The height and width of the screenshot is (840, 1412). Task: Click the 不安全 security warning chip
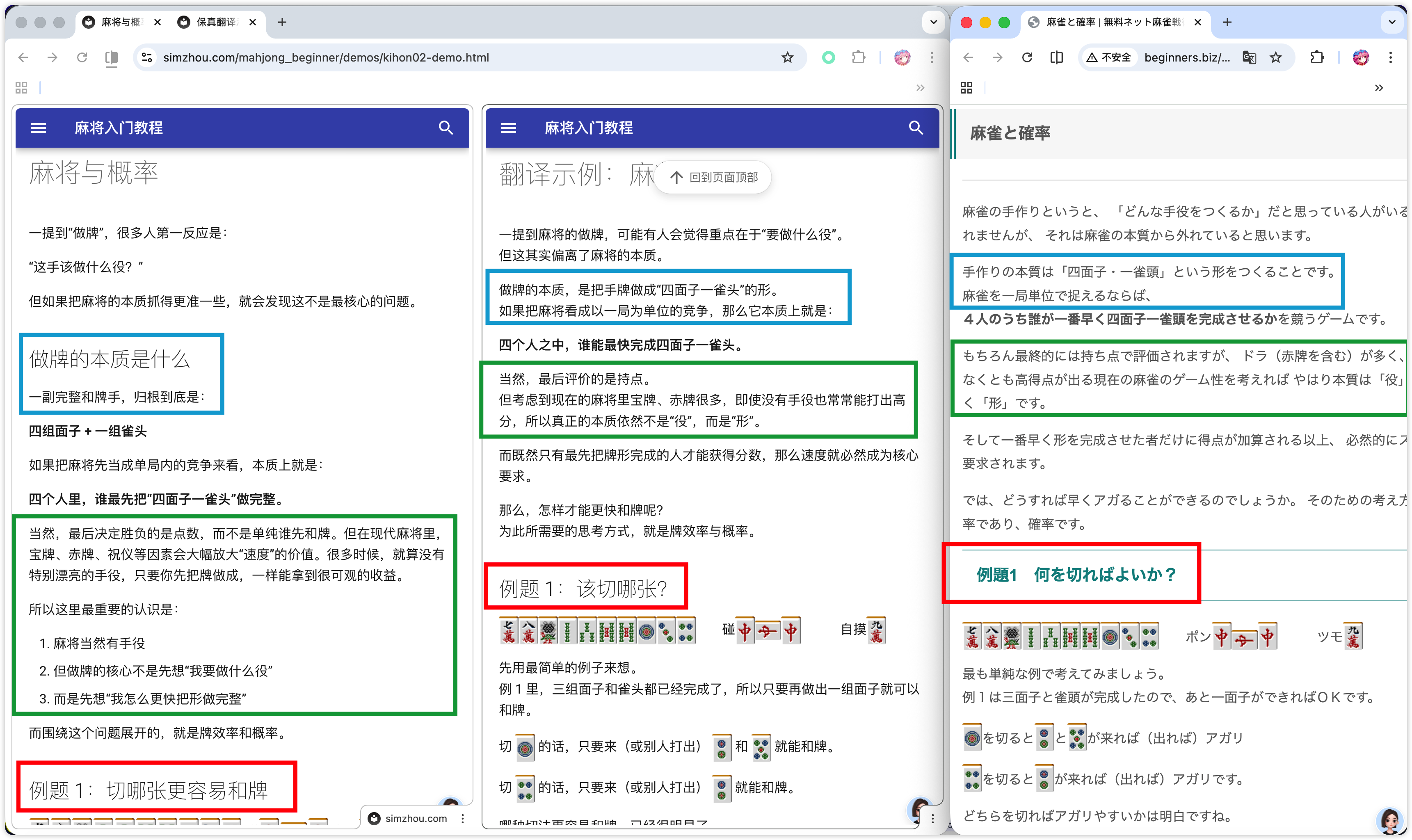[1109, 57]
